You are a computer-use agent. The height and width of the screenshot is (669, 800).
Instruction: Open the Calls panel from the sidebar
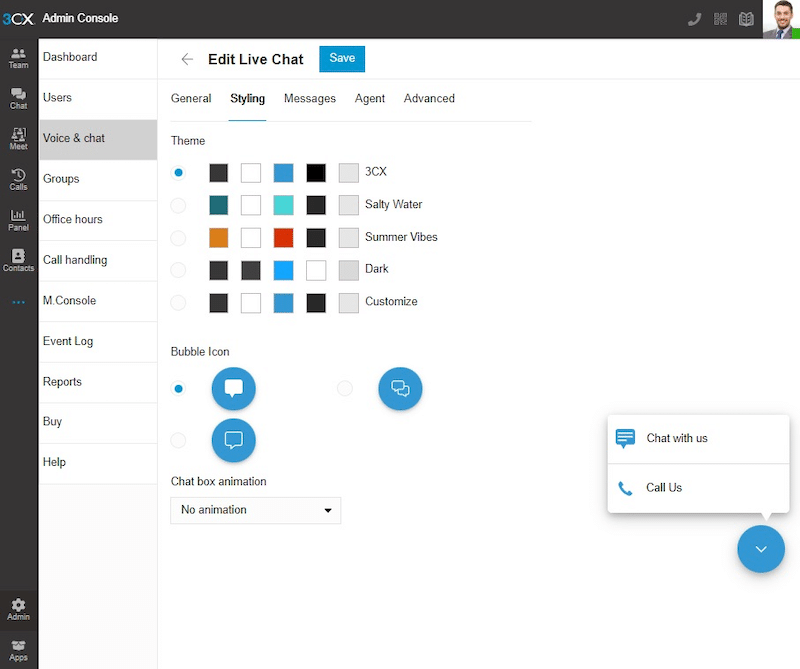tap(18, 181)
